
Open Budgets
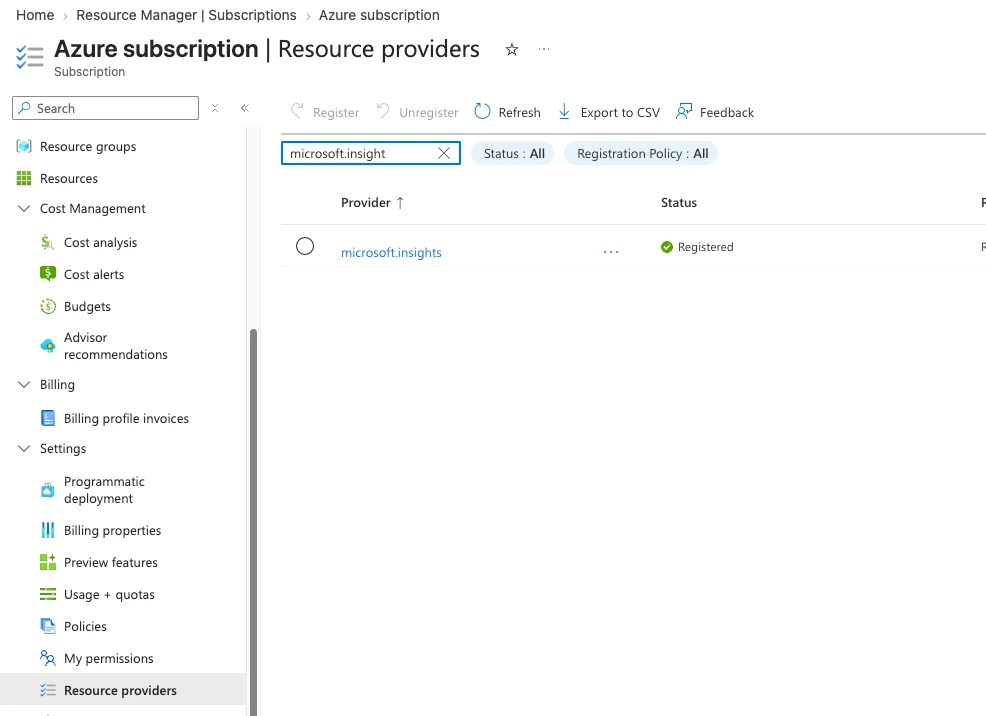pos(87,307)
